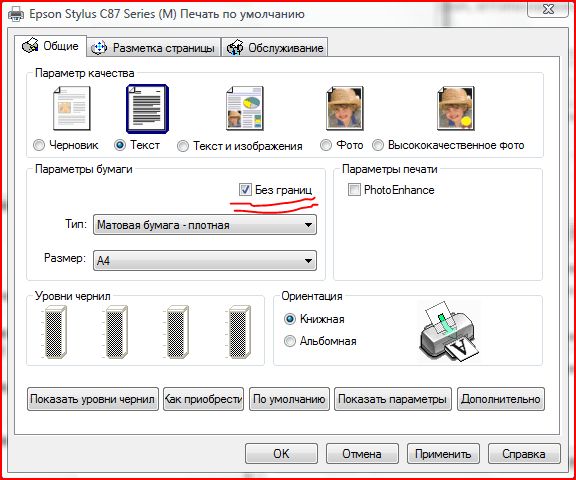Switch to the Разметка страницы tab
Viewport: 576px width, 480px height.
(154, 48)
